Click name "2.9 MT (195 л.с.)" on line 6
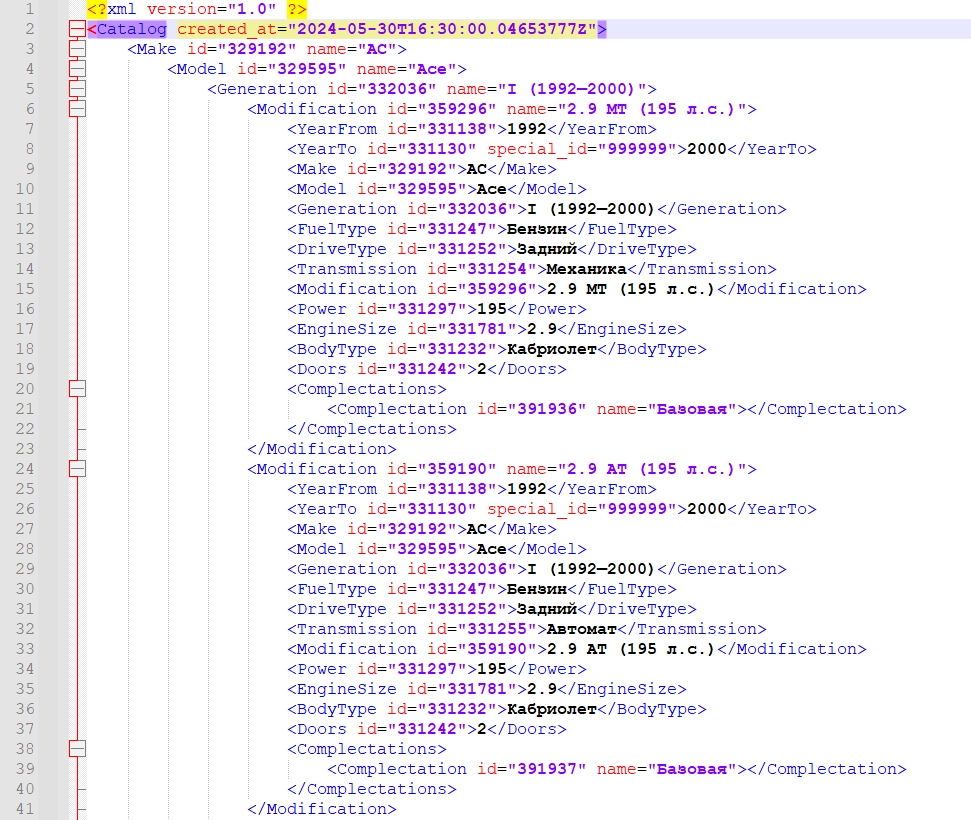971x820 pixels. (651, 109)
